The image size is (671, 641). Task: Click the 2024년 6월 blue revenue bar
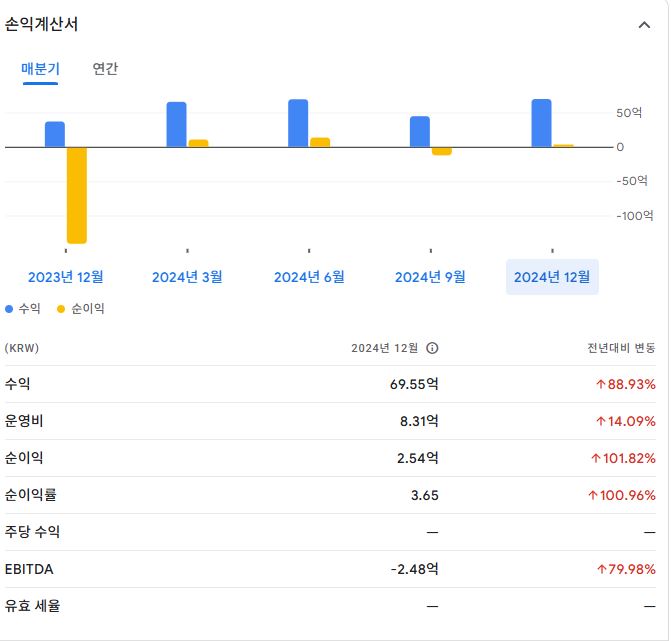(x=298, y=123)
